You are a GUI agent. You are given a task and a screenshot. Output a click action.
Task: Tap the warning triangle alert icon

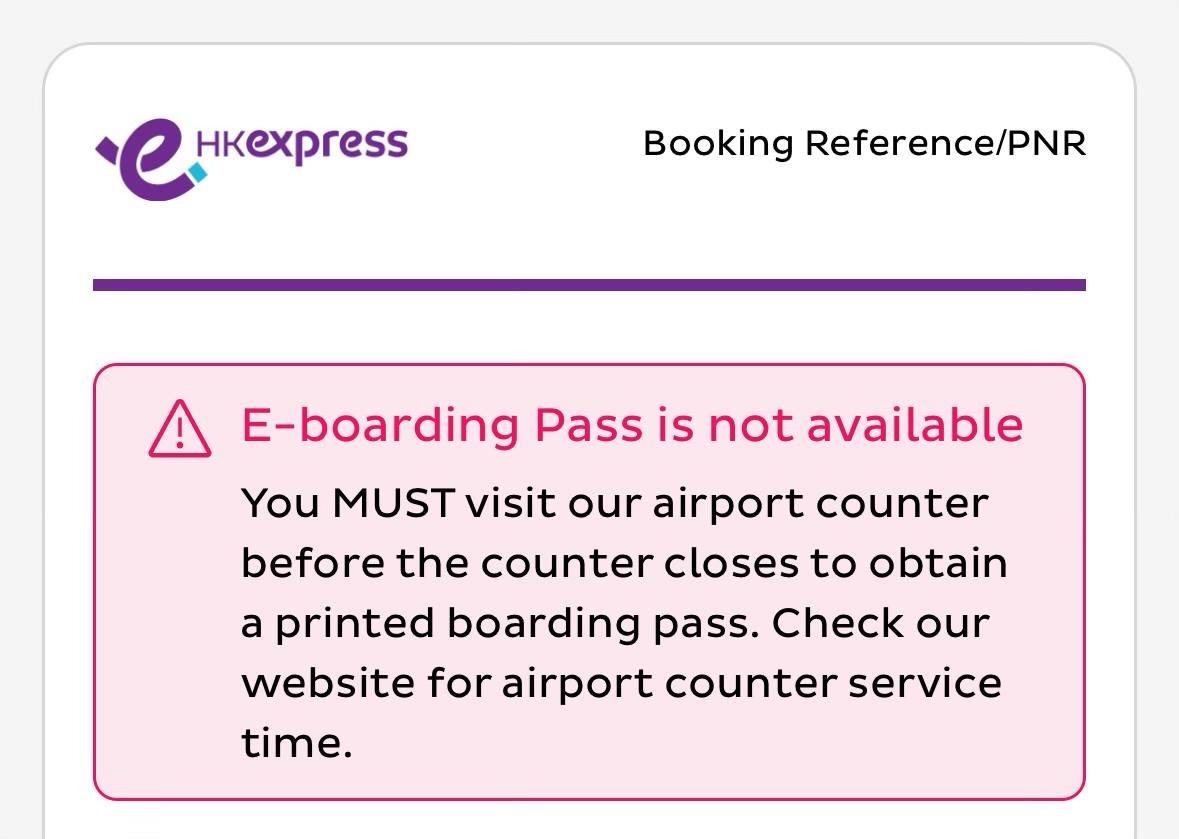(180, 429)
